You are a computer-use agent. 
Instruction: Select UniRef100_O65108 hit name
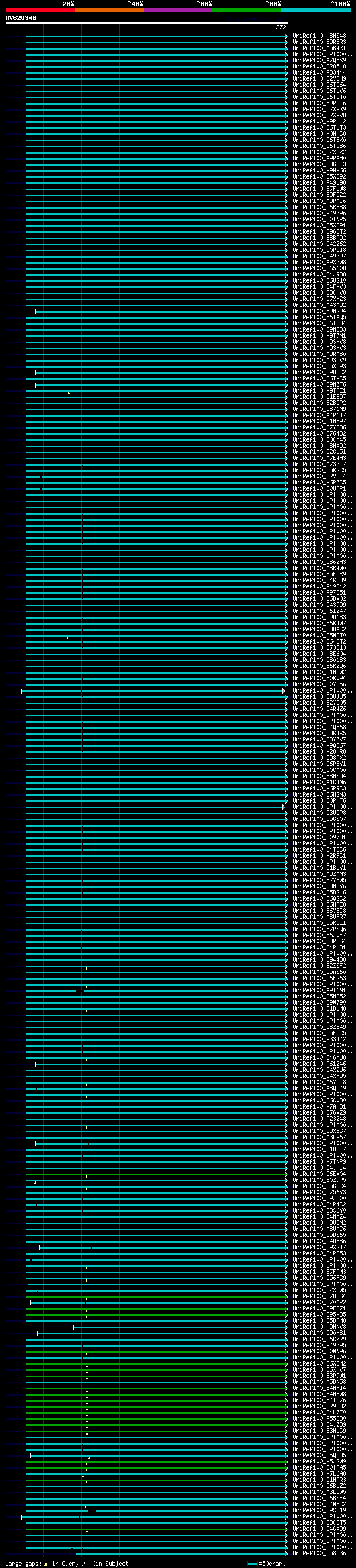pyautogui.click(x=319, y=269)
